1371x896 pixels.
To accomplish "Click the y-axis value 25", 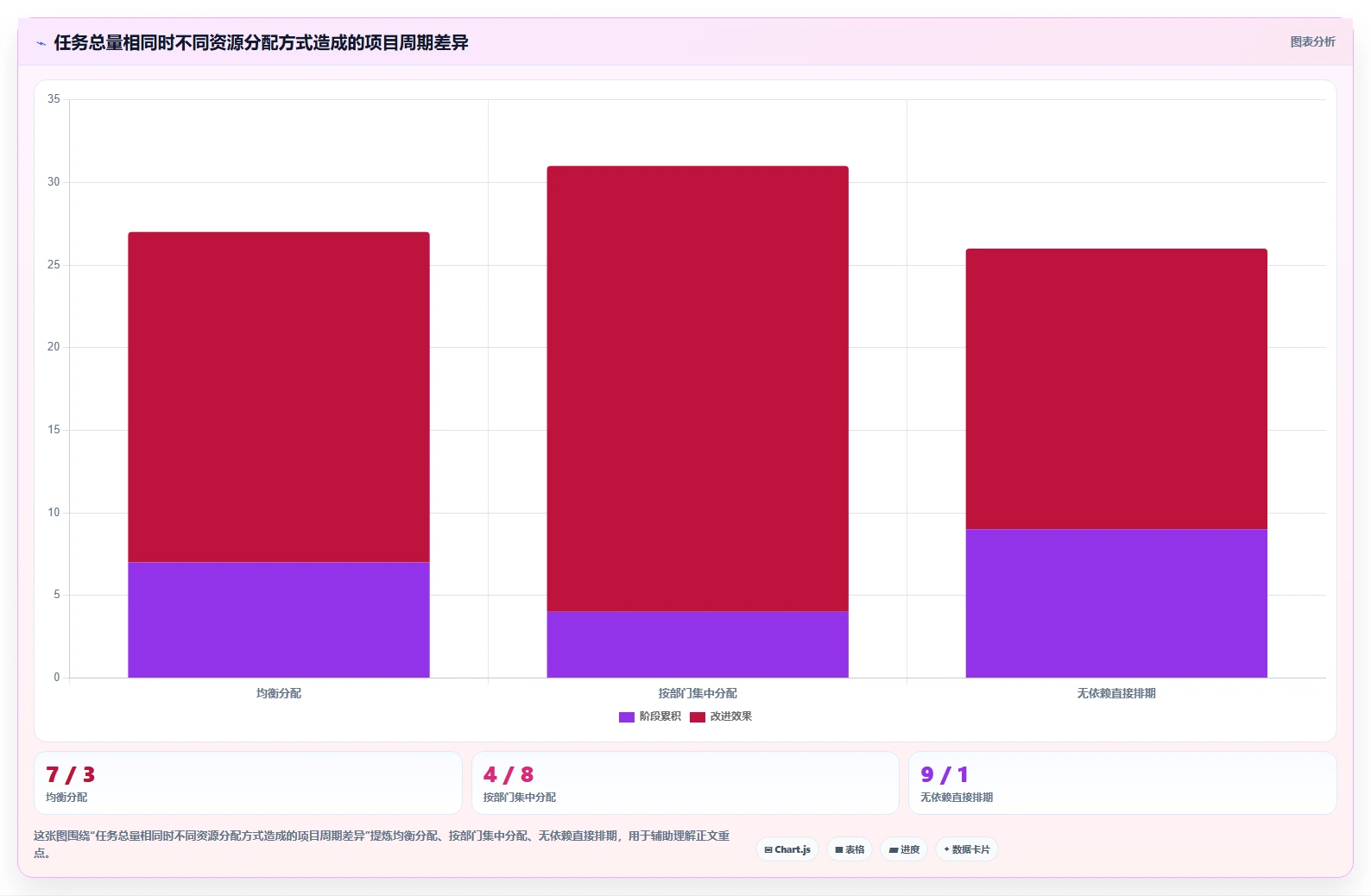I will pyautogui.click(x=54, y=265).
